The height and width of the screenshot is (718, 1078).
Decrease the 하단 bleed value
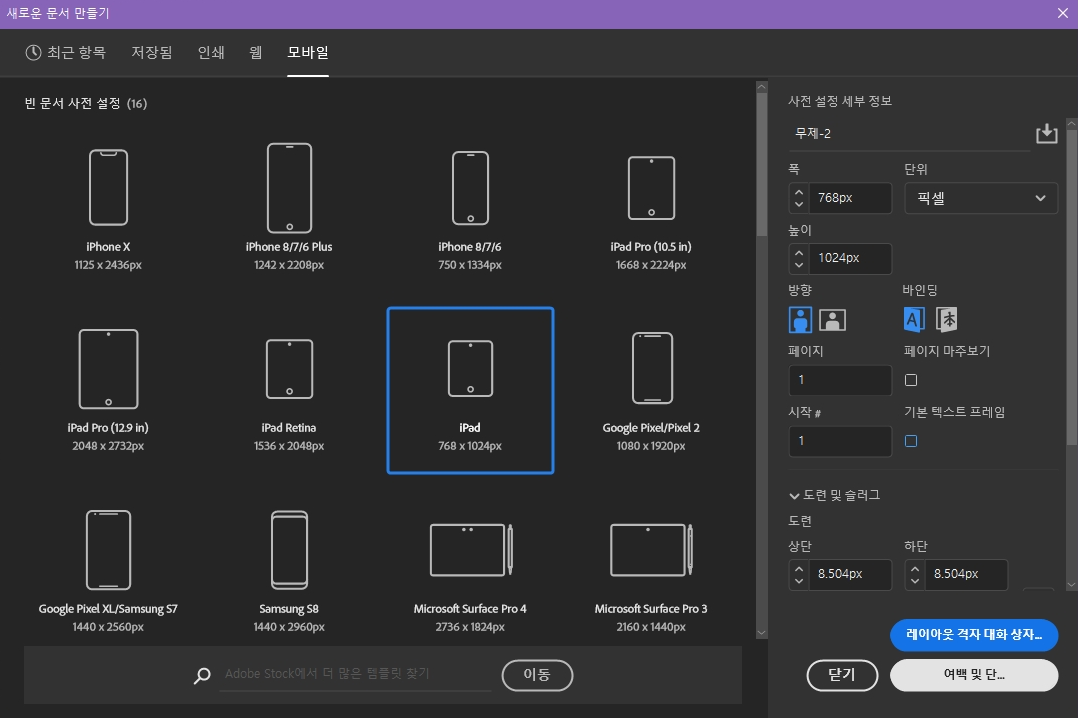click(915, 580)
